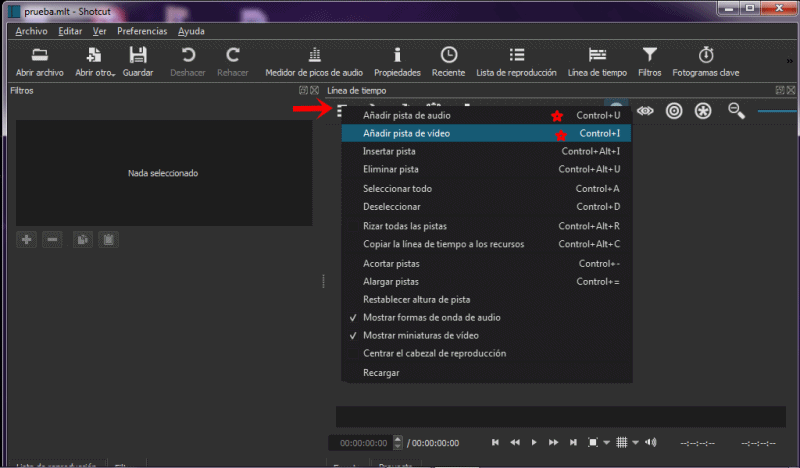Add a filter with the plus button
The width and height of the screenshot is (800, 468).
27,239
